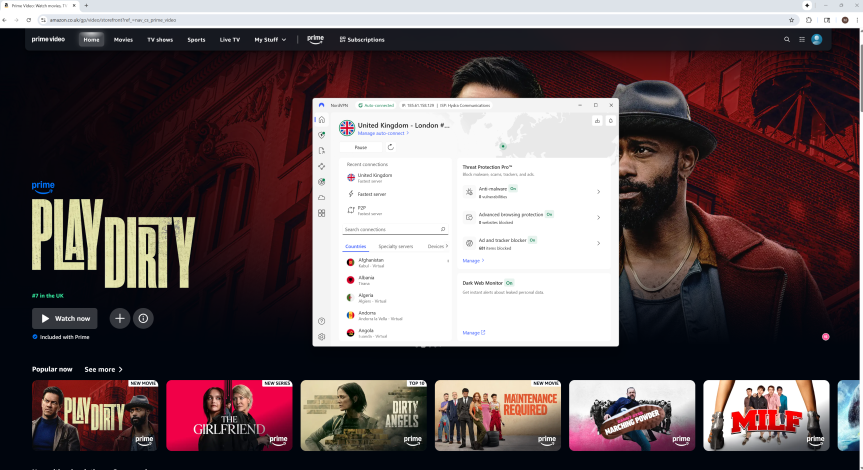
Task: Open Manage link under Threat Protection Pro
Action: pyautogui.click(x=473, y=260)
